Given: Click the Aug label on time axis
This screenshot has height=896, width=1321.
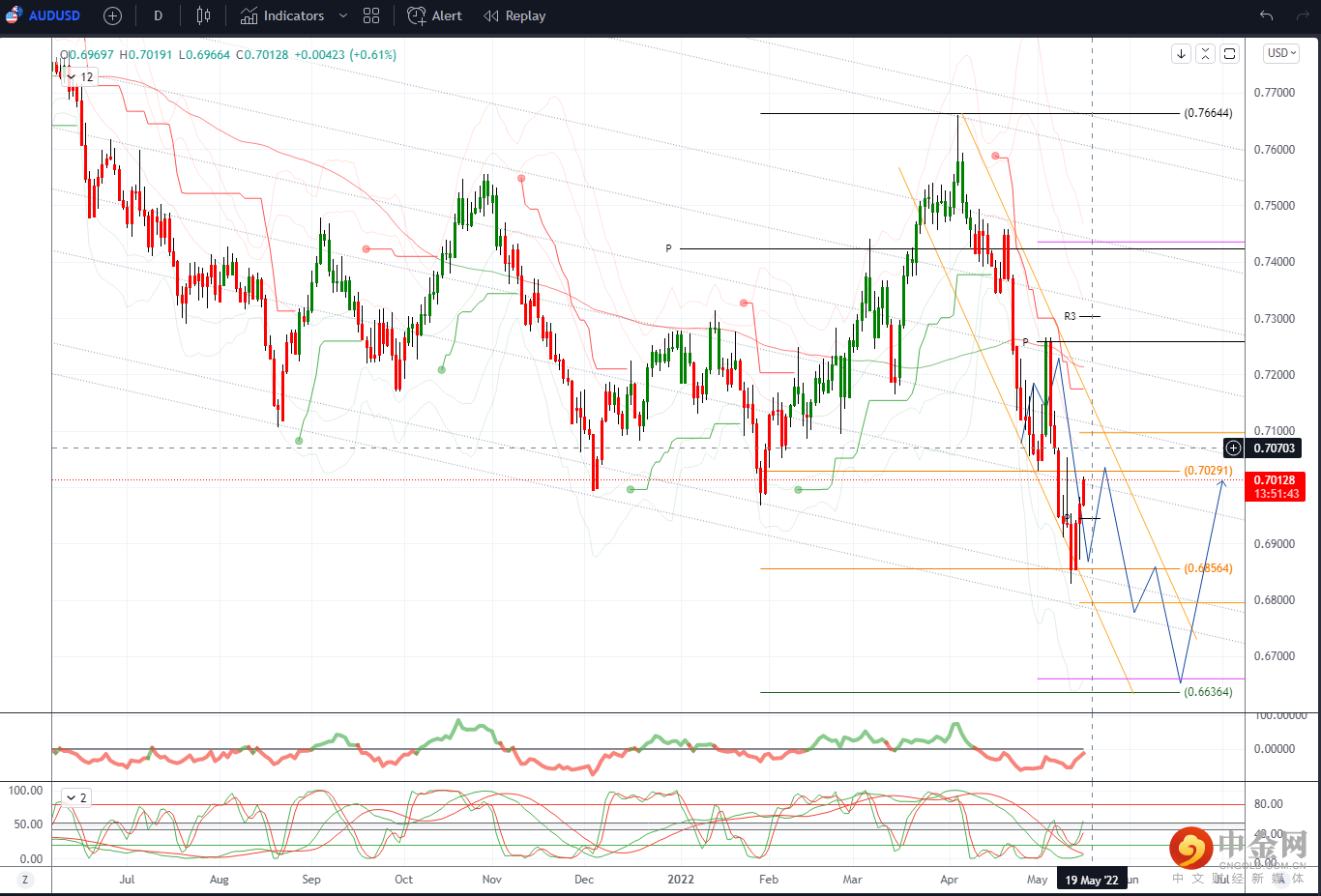Looking at the screenshot, I should click(x=220, y=880).
